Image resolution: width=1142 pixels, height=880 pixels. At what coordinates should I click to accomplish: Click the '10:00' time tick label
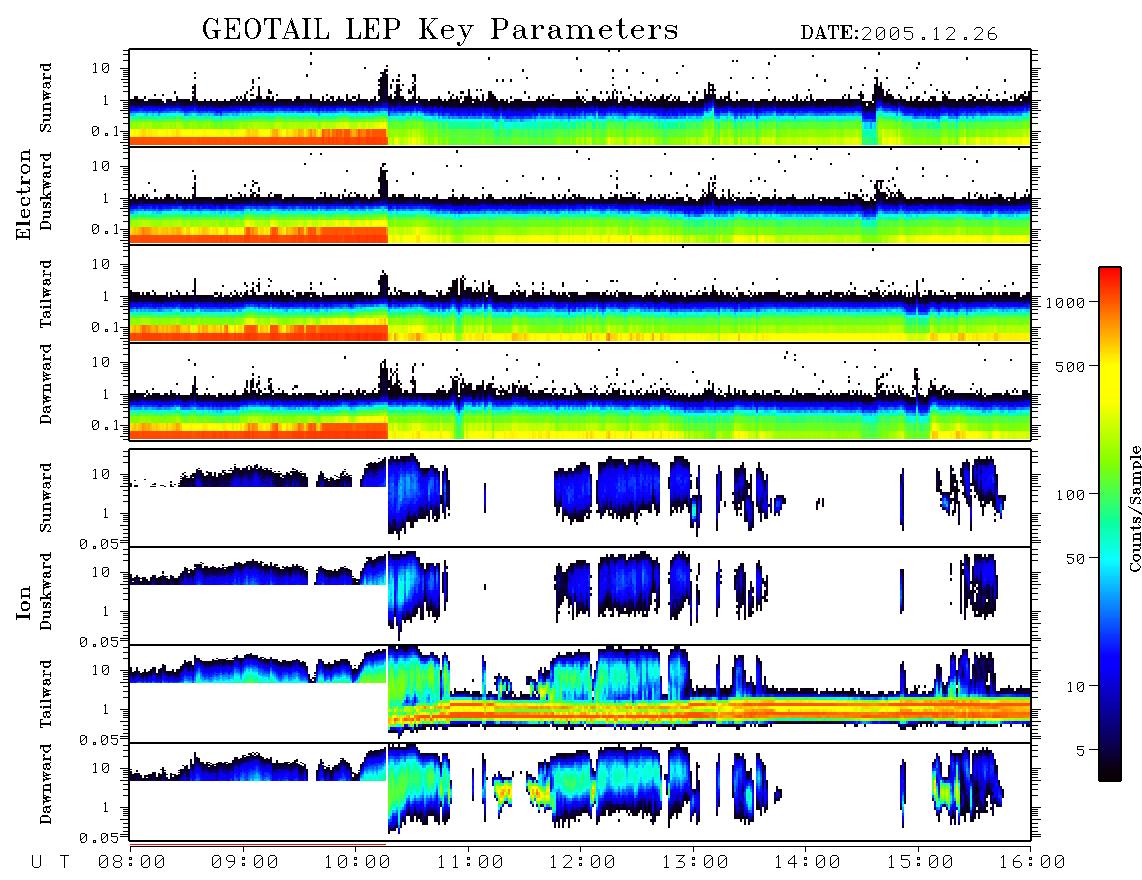[357, 863]
